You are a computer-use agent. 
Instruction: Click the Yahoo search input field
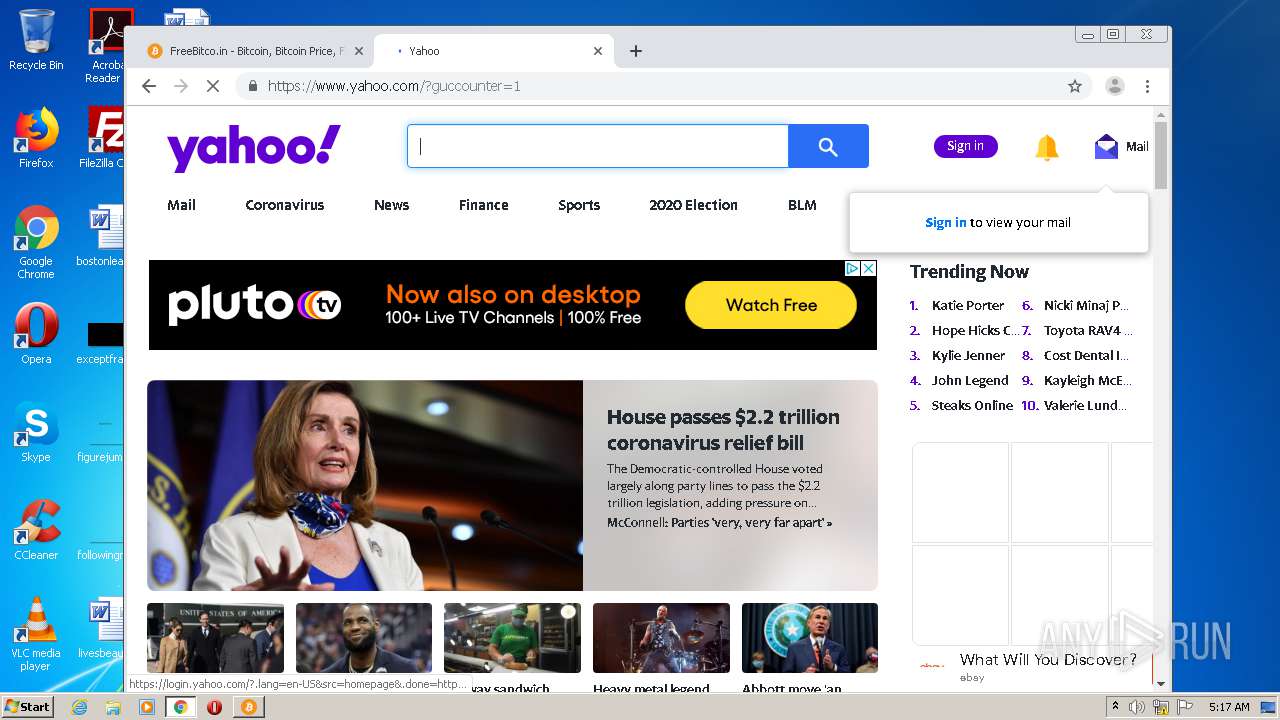(x=598, y=146)
